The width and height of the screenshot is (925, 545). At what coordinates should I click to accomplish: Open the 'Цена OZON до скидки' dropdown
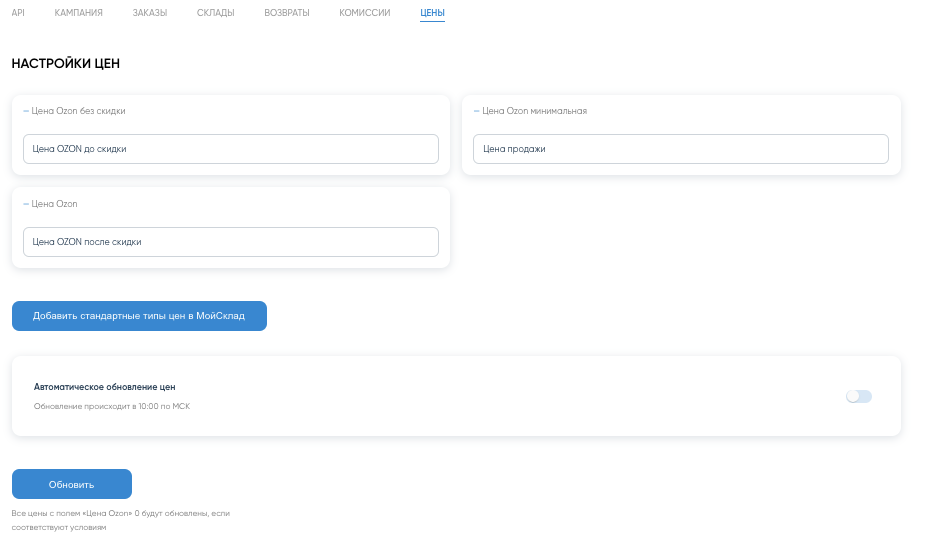tap(231, 149)
